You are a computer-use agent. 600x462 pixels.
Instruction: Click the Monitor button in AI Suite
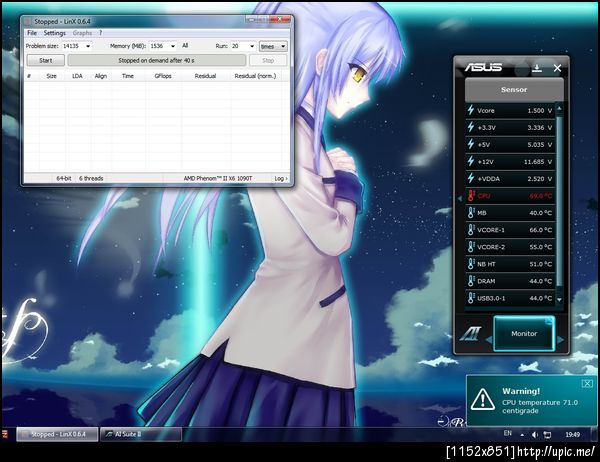click(x=524, y=333)
